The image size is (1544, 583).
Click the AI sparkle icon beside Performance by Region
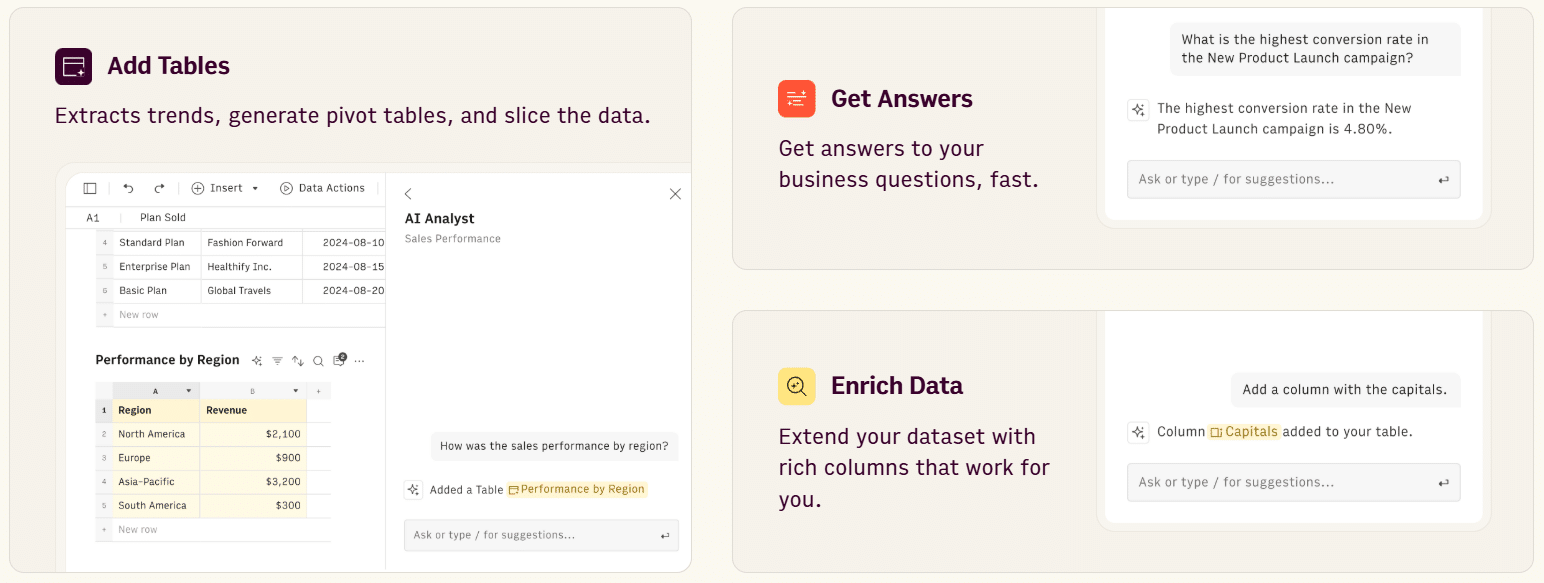tap(257, 360)
